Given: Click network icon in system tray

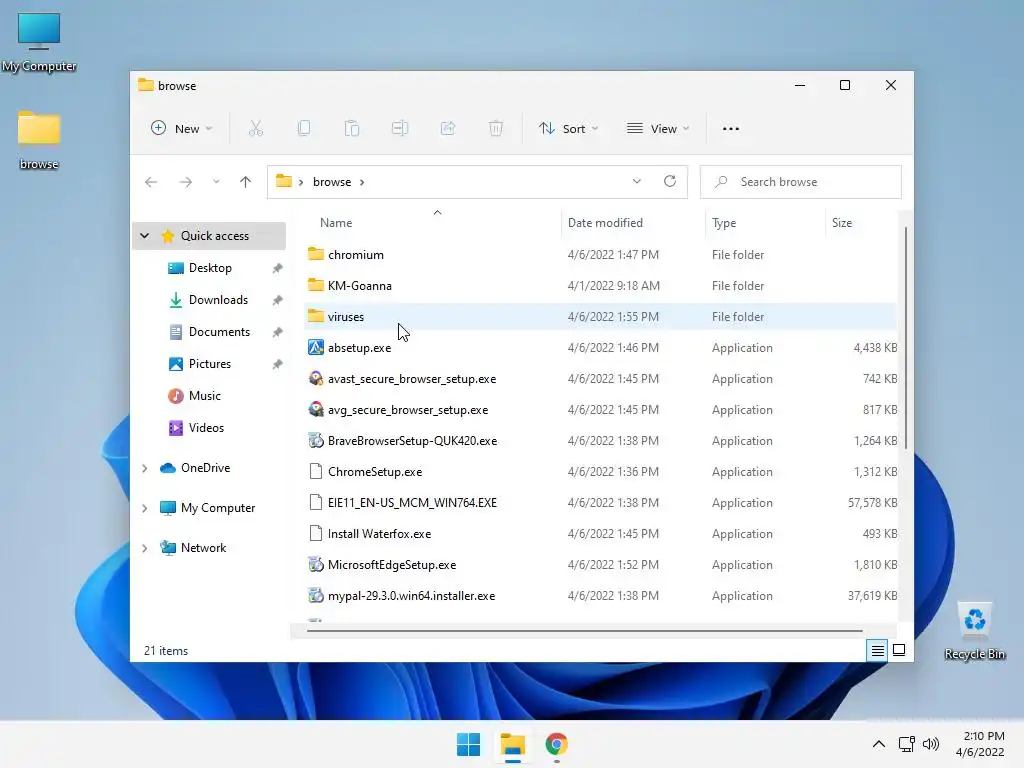Looking at the screenshot, I should [906, 744].
